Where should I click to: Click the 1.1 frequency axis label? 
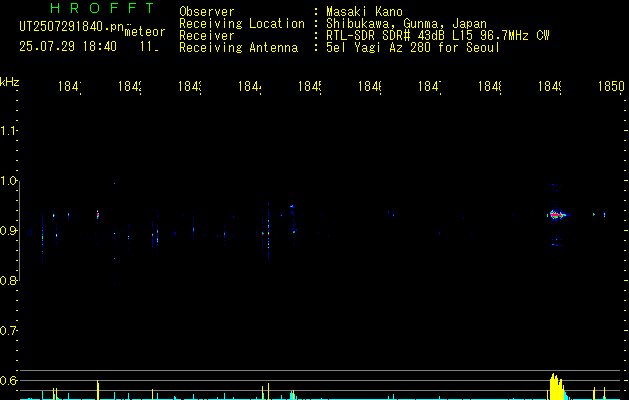(x=8, y=131)
